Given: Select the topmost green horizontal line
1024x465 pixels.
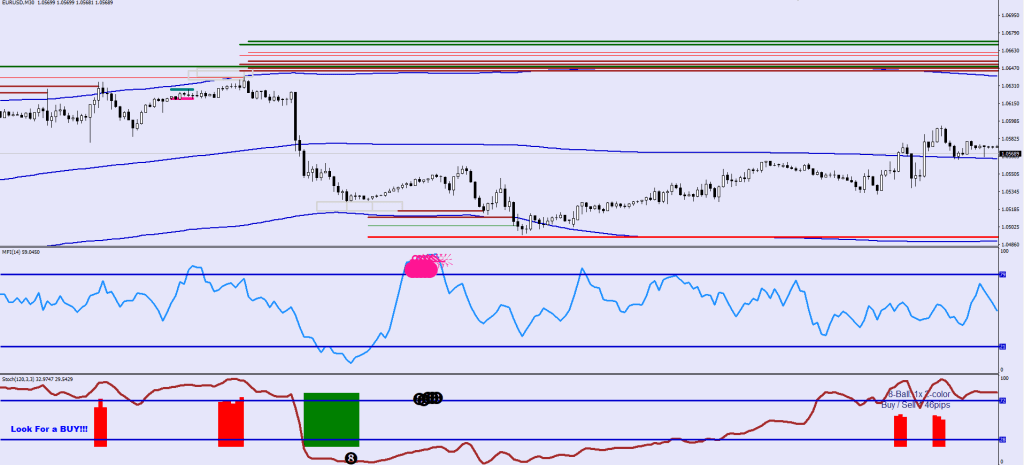Looking at the screenshot, I should pos(620,42).
